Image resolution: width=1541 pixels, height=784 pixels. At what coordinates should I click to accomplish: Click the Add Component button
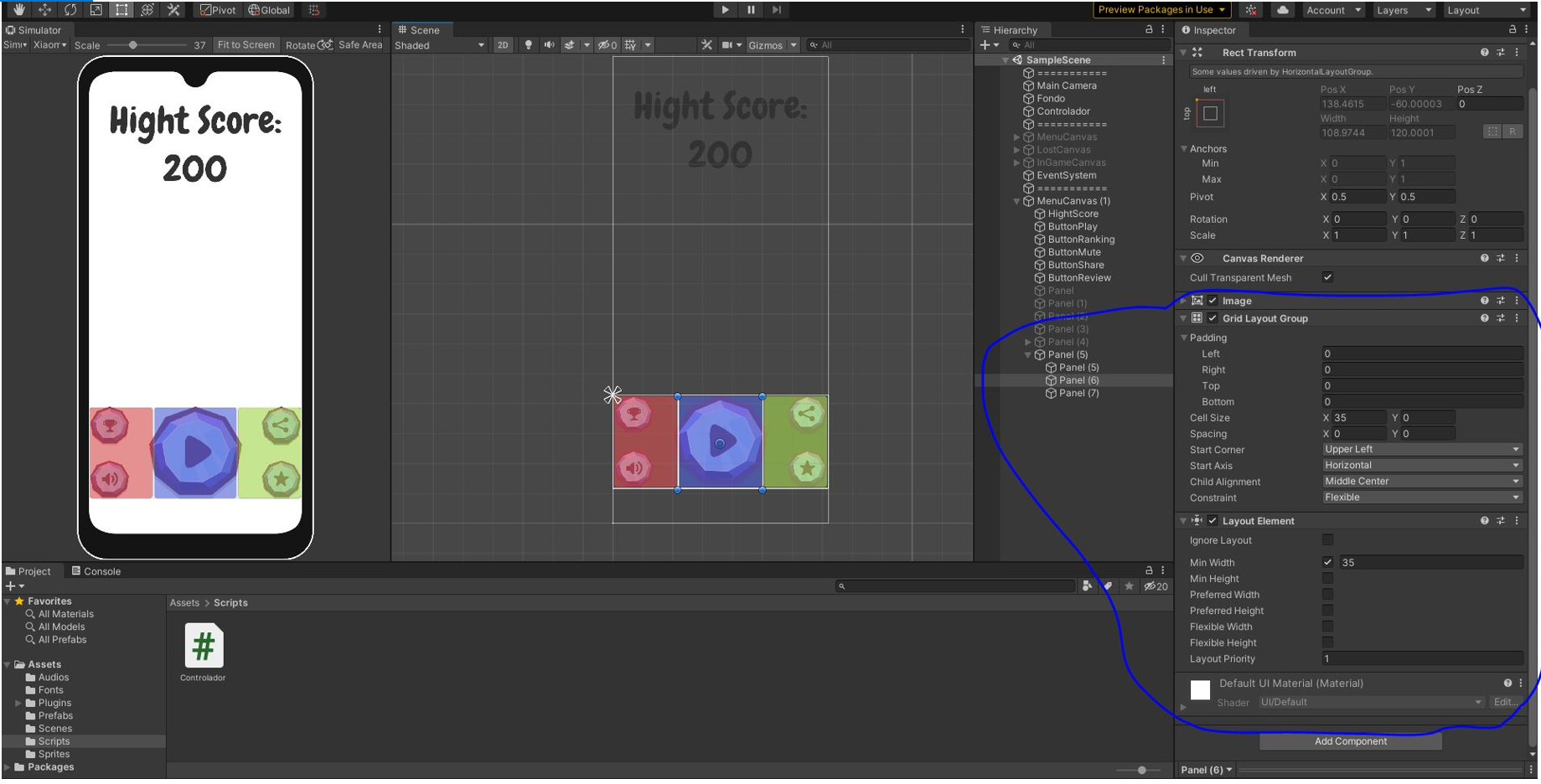(x=1349, y=740)
